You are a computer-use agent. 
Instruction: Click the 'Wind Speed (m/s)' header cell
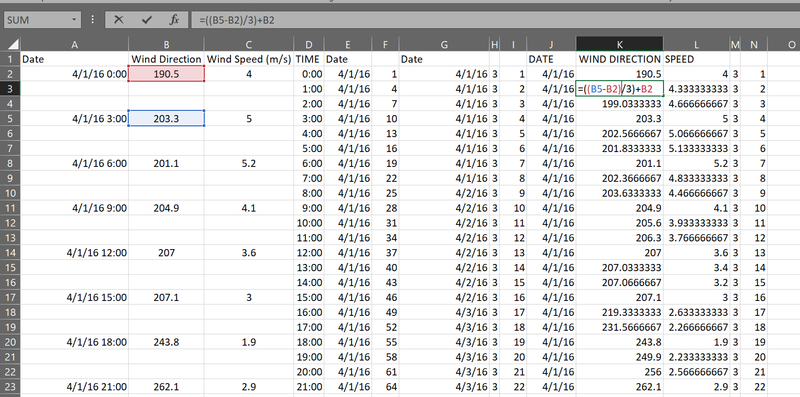tap(248, 59)
